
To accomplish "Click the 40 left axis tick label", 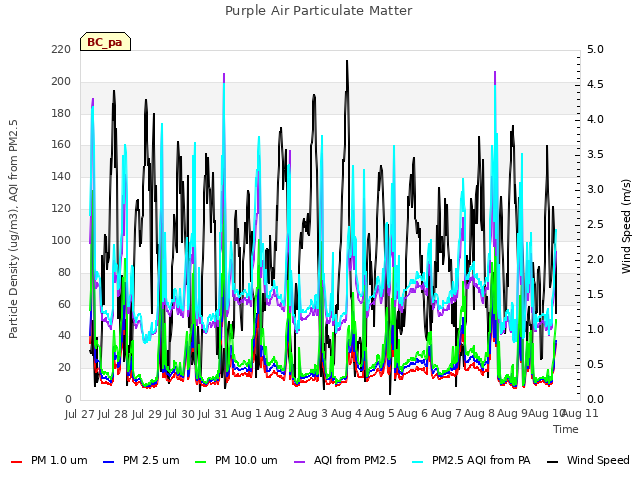I will coord(64,336).
